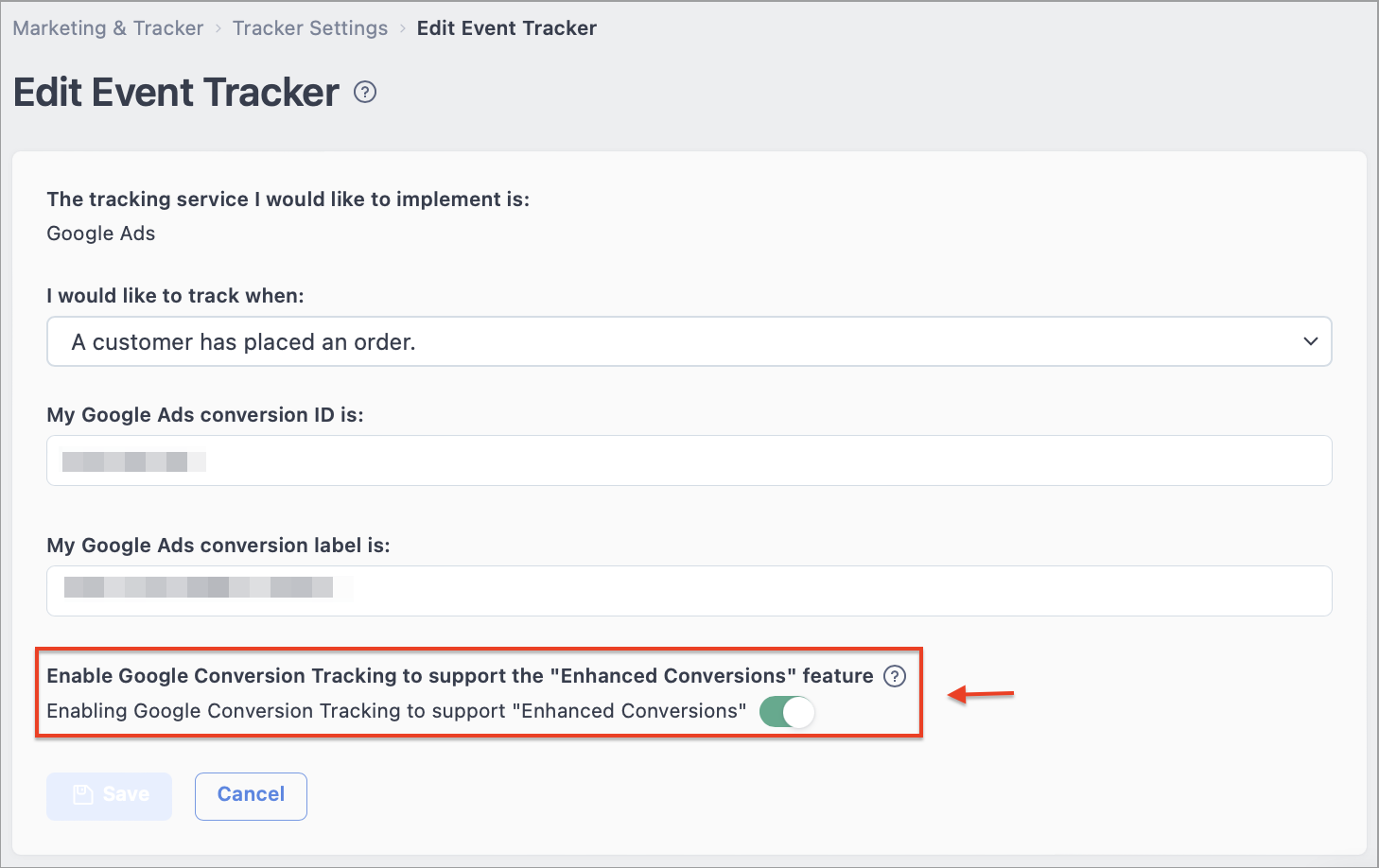The height and width of the screenshot is (868, 1379).
Task: Click the 'Enabling Google Conversion Tracking' toggle label
Action: pyautogui.click(x=396, y=711)
